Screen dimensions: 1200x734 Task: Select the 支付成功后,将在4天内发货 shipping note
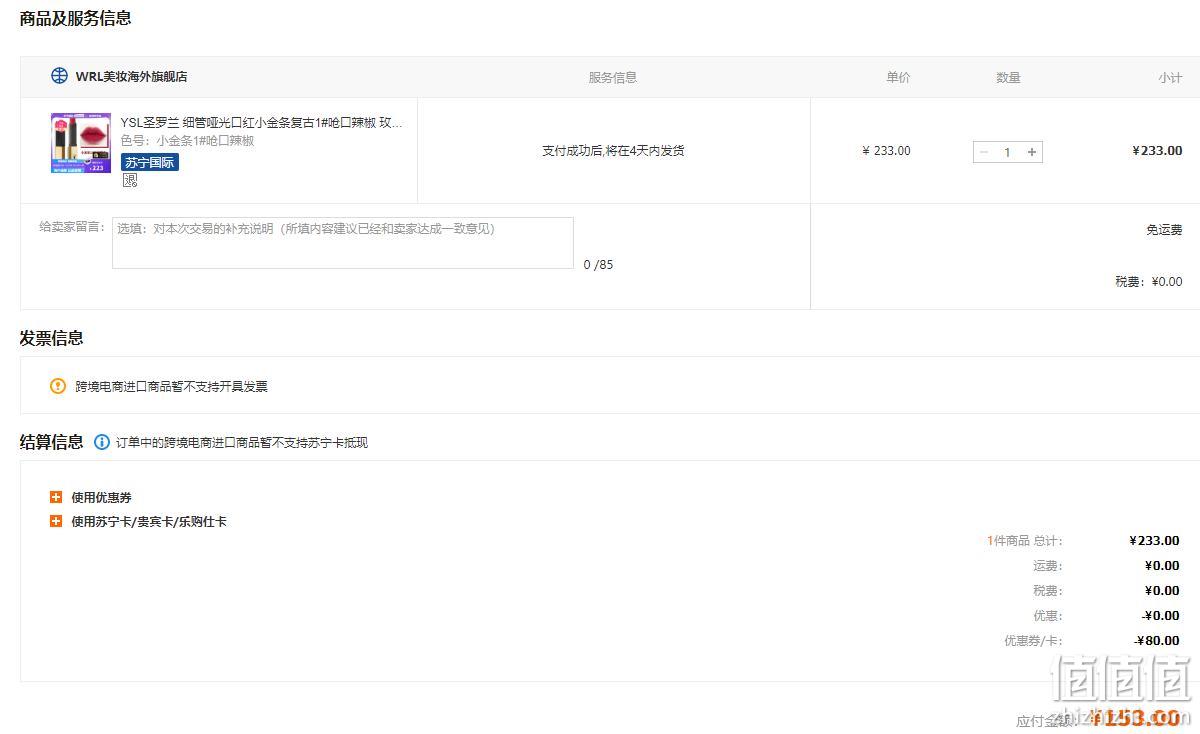point(613,151)
